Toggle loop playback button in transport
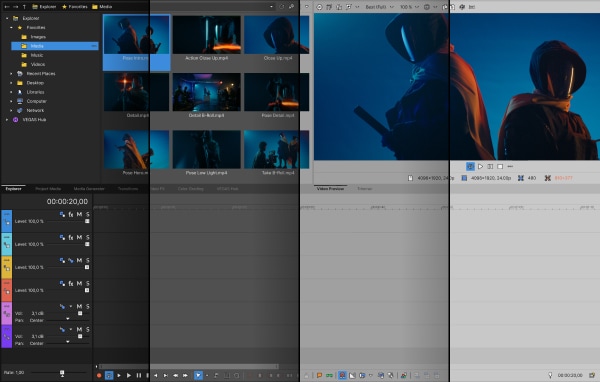The width and height of the screenshot is (600, 382). click(x=109, y=376)
